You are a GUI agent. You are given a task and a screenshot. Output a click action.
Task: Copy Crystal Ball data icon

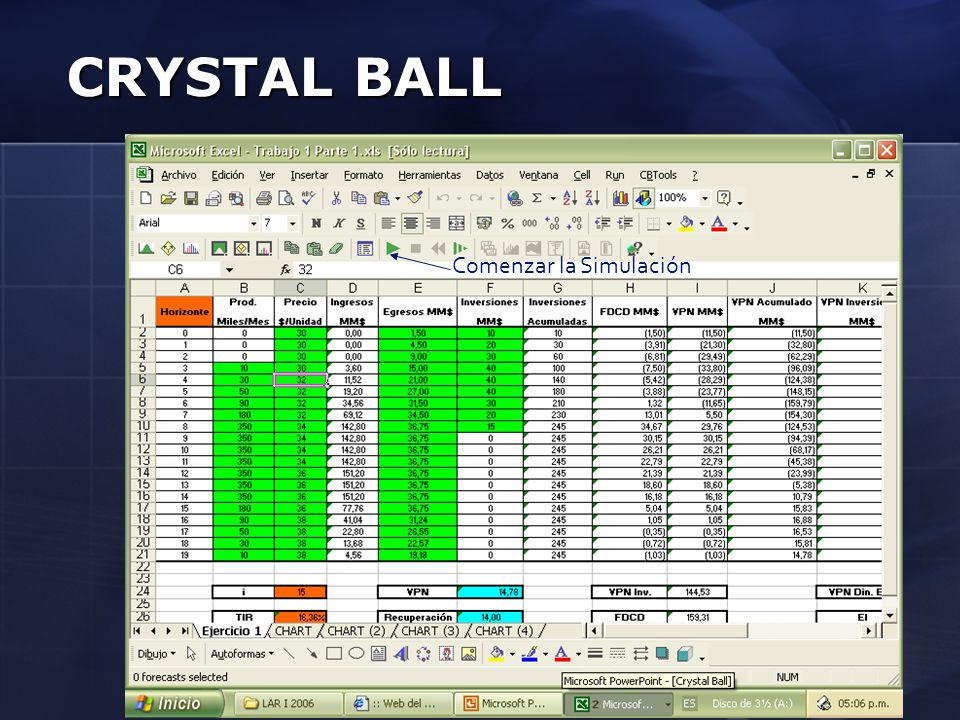point(291,249)
